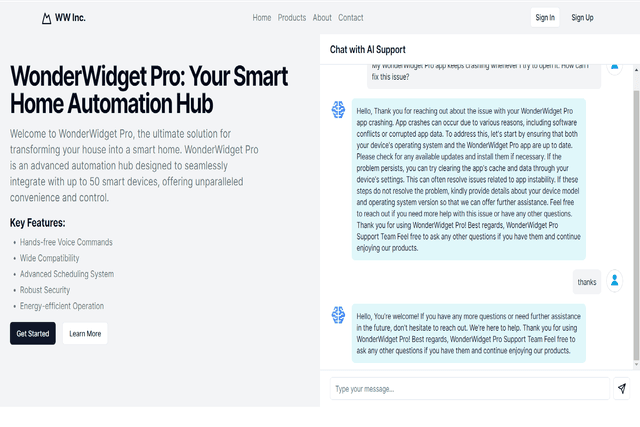Click the WW Inc. brand name text

tap(70, 18)
